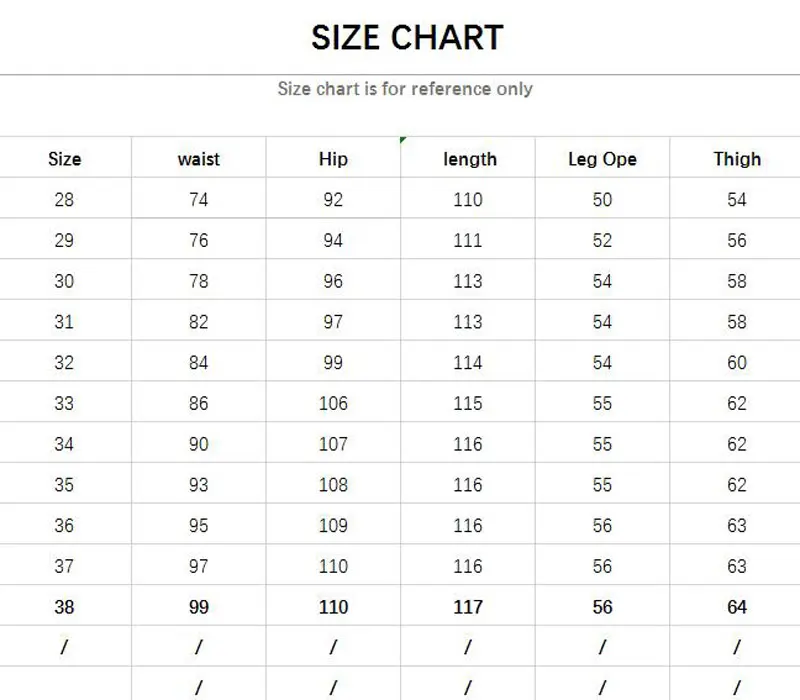The height and width of the screenshot is (700, 800).
Task: Click waist value 76 in size 29 row
Action: pos(198,241)
